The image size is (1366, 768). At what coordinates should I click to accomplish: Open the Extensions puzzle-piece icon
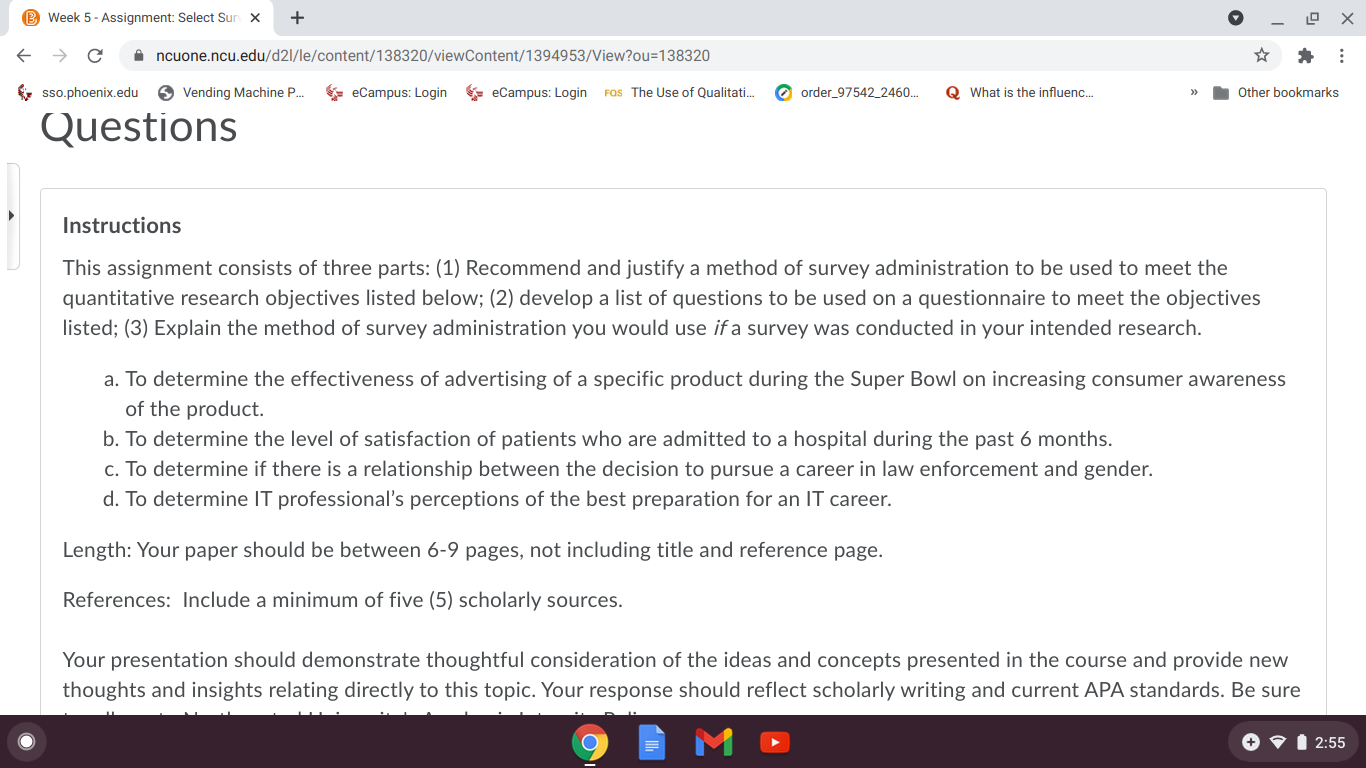point(1305,55)
